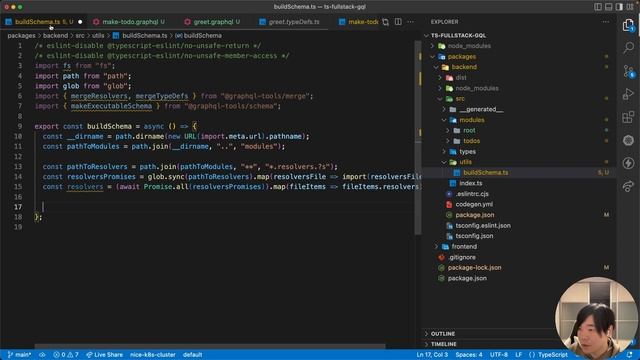Collapse the backend folder

pos(464,67)
